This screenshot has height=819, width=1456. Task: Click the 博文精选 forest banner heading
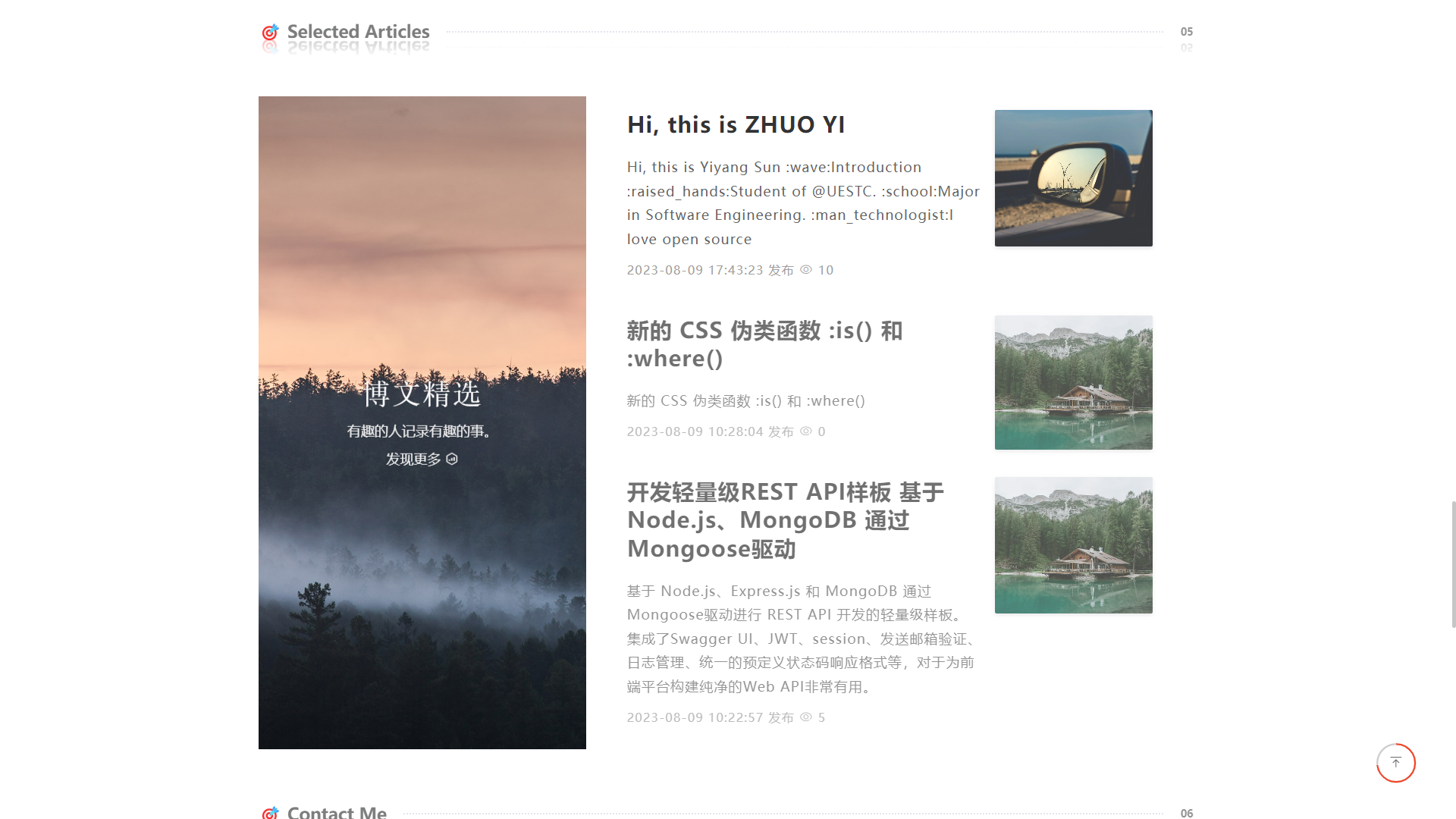[422, 394]
